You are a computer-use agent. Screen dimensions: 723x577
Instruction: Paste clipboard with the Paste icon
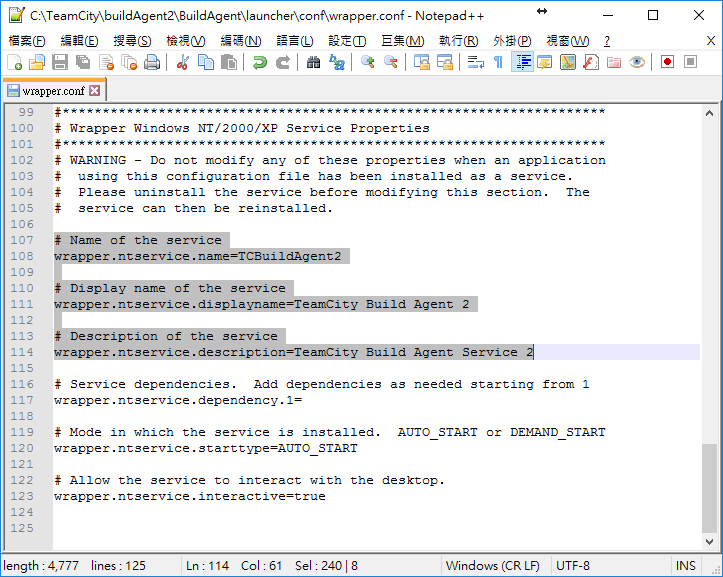(x=229, y=62)
